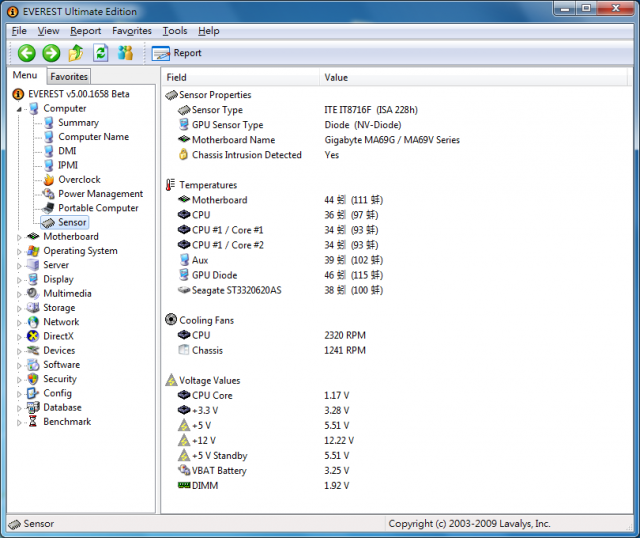Click the DMI icon in the tree
Viewport: 640px width, 538px height.
pyautogui.click(x=49, y=151)
